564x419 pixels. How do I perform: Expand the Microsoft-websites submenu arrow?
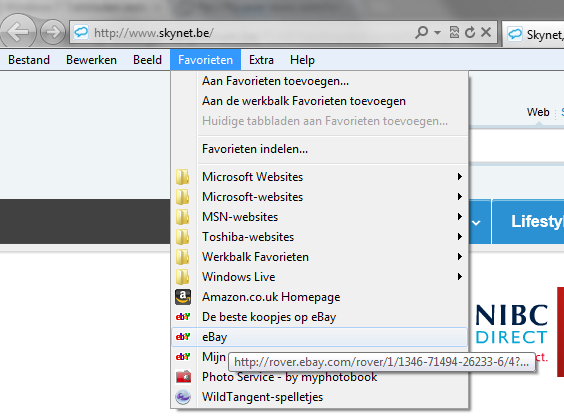[459, 196]
